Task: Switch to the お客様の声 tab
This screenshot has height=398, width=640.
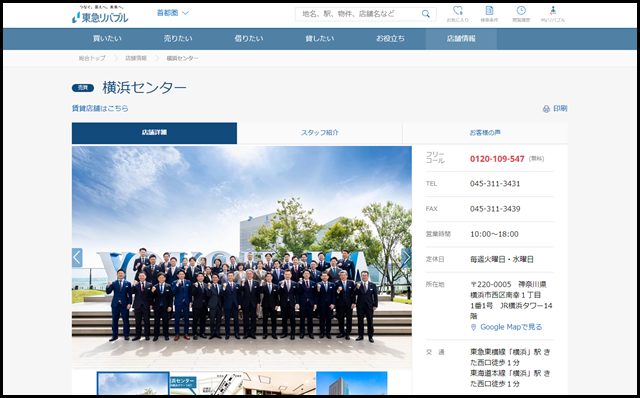Action: coord(485,133)
